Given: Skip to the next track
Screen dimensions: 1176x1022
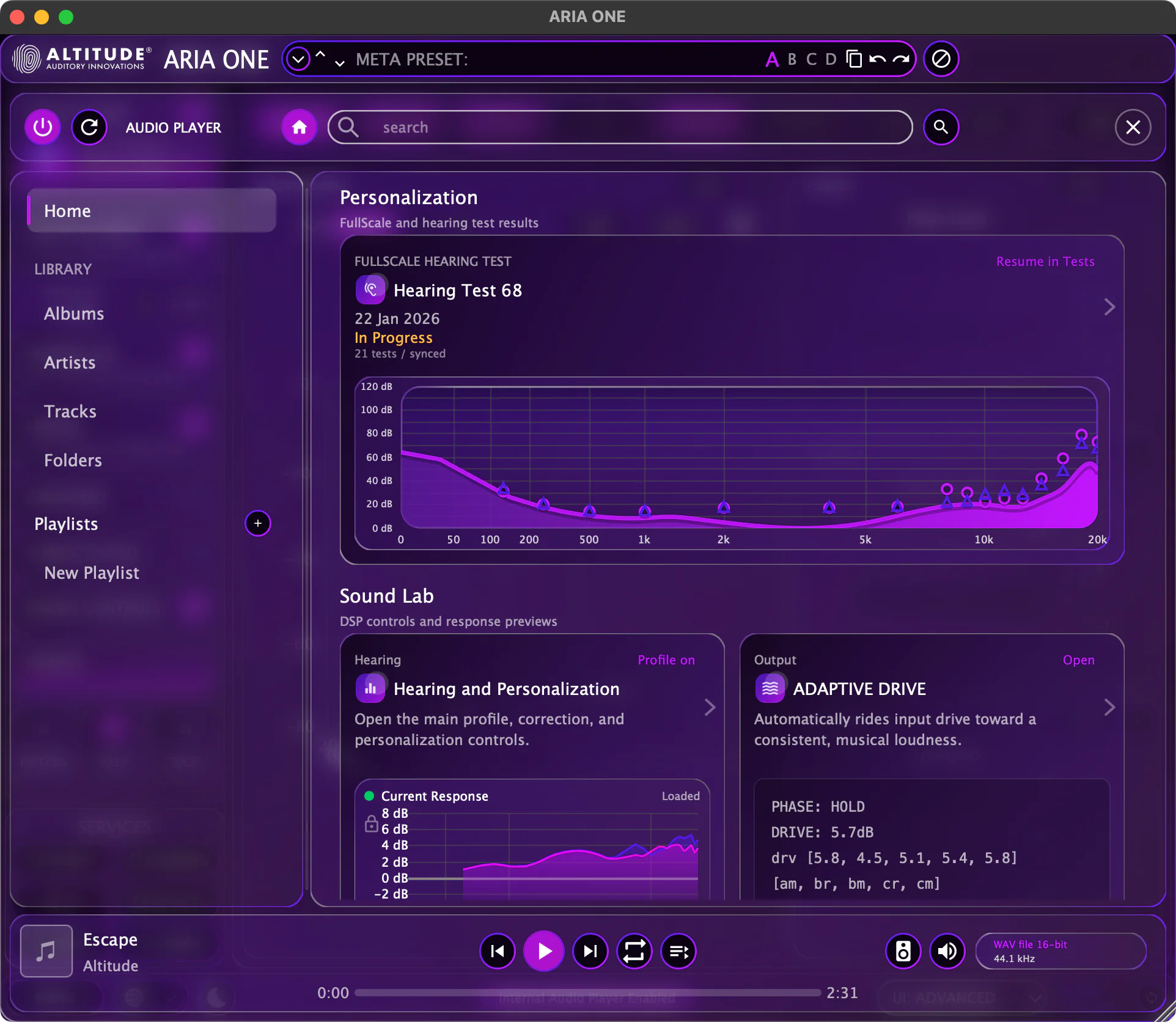Looking at the screenshot, I should click(590, 951).
